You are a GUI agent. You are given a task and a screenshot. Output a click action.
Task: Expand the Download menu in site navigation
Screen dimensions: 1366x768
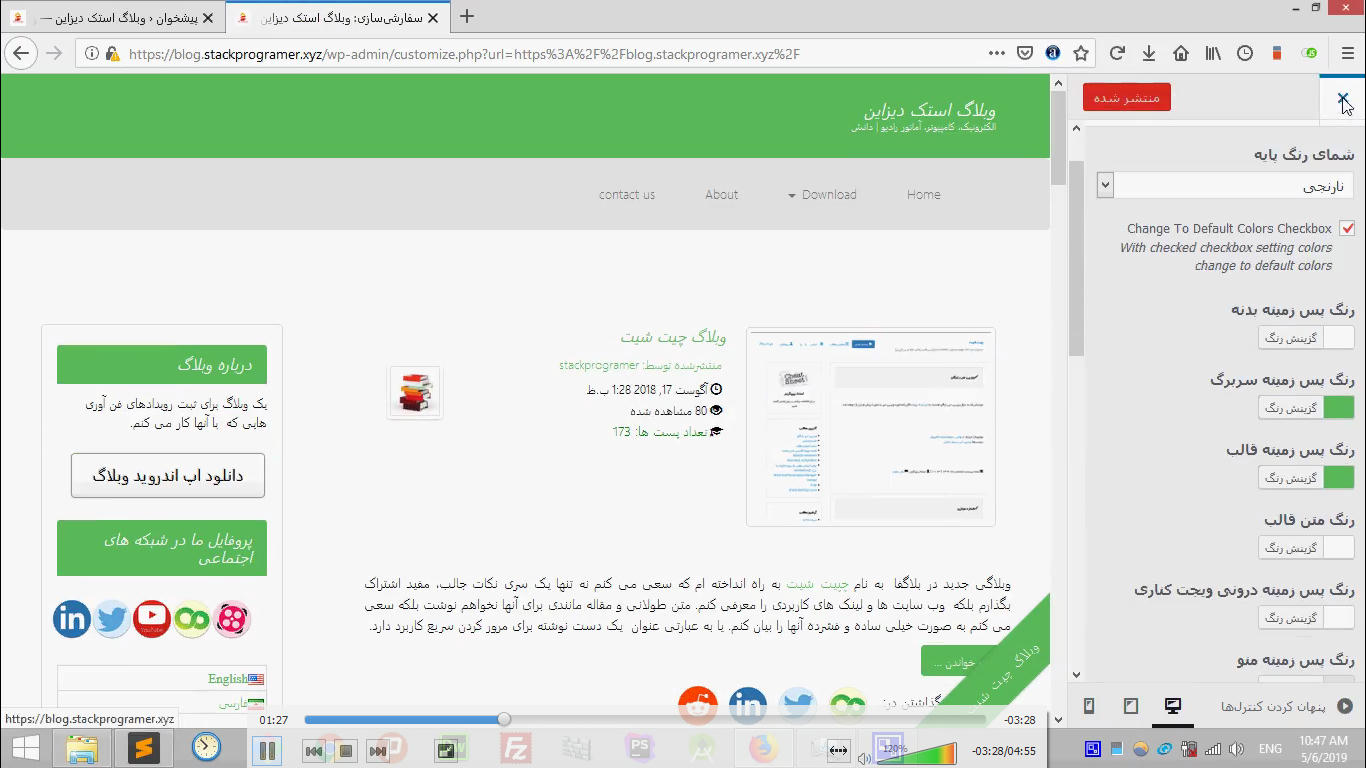coord(822,195)
